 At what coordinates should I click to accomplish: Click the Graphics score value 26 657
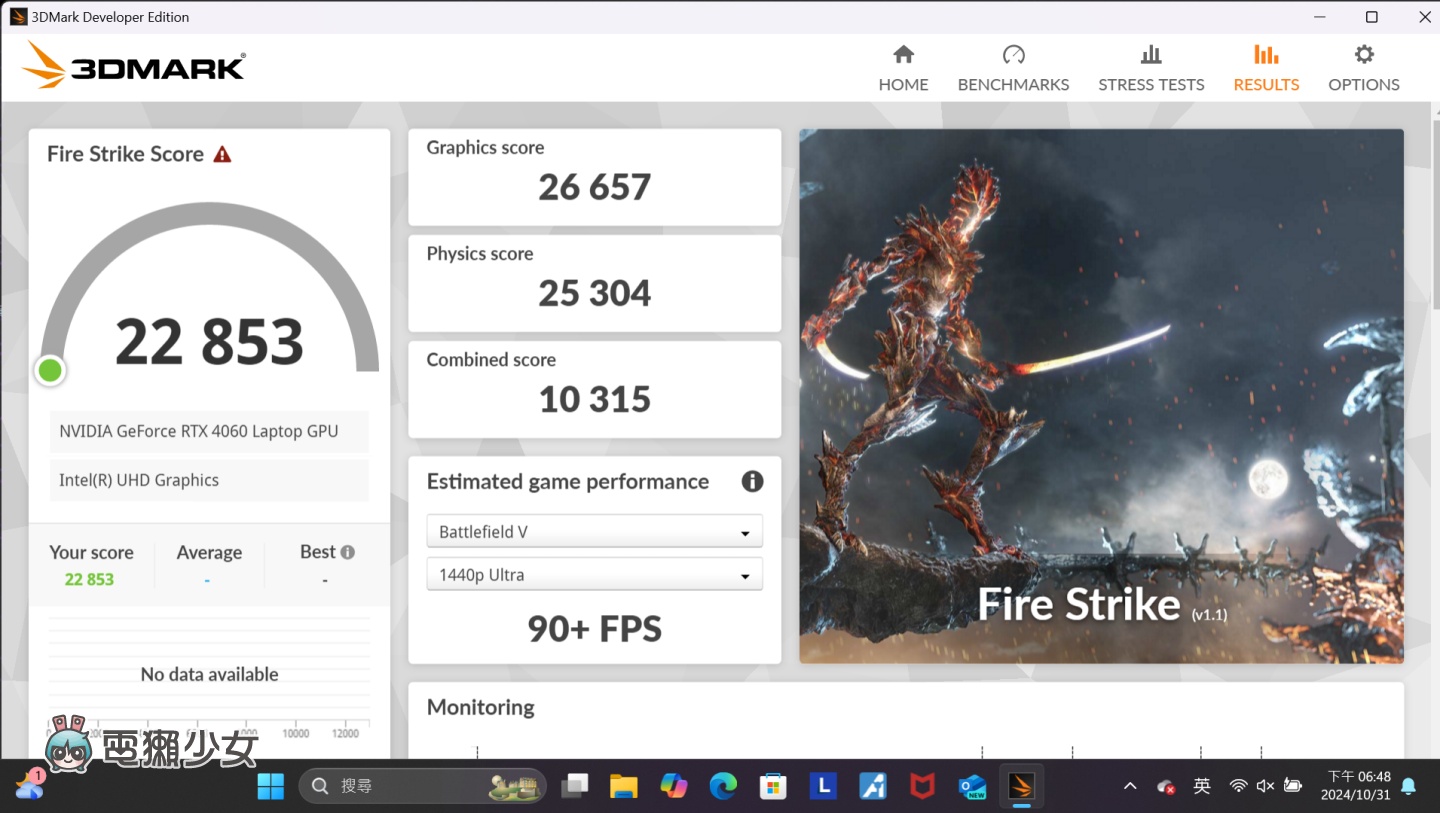click(594, 187)
